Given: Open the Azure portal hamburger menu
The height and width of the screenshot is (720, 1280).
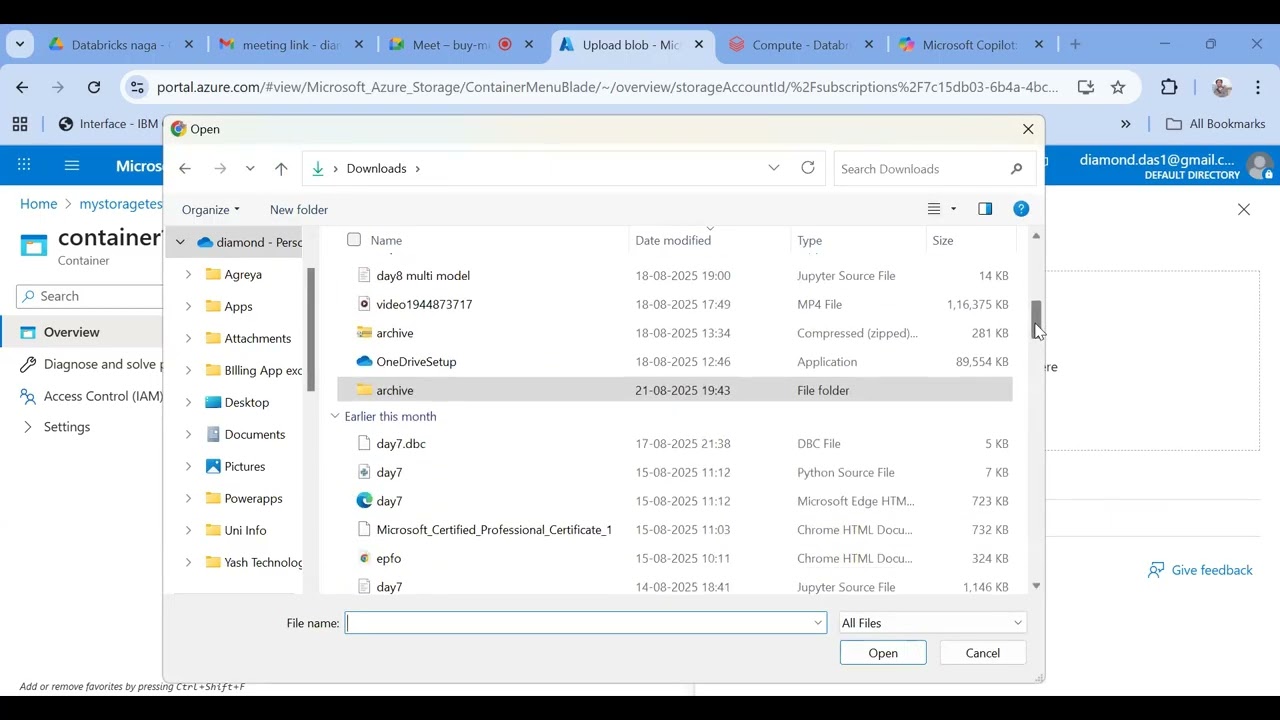Looking at the screenshot, I should pos(72,166).
